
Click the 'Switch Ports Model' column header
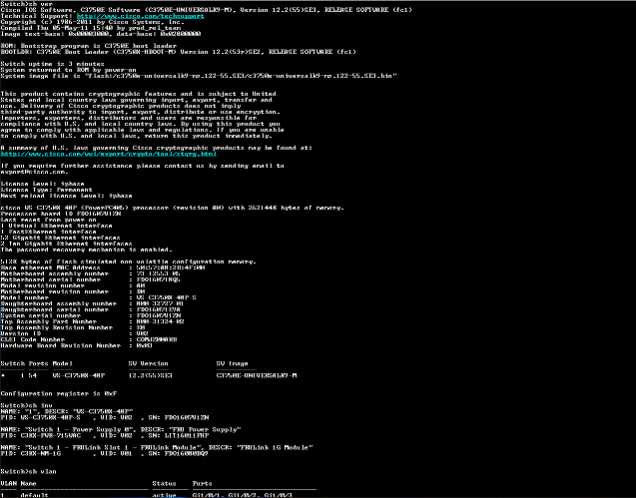37,364
